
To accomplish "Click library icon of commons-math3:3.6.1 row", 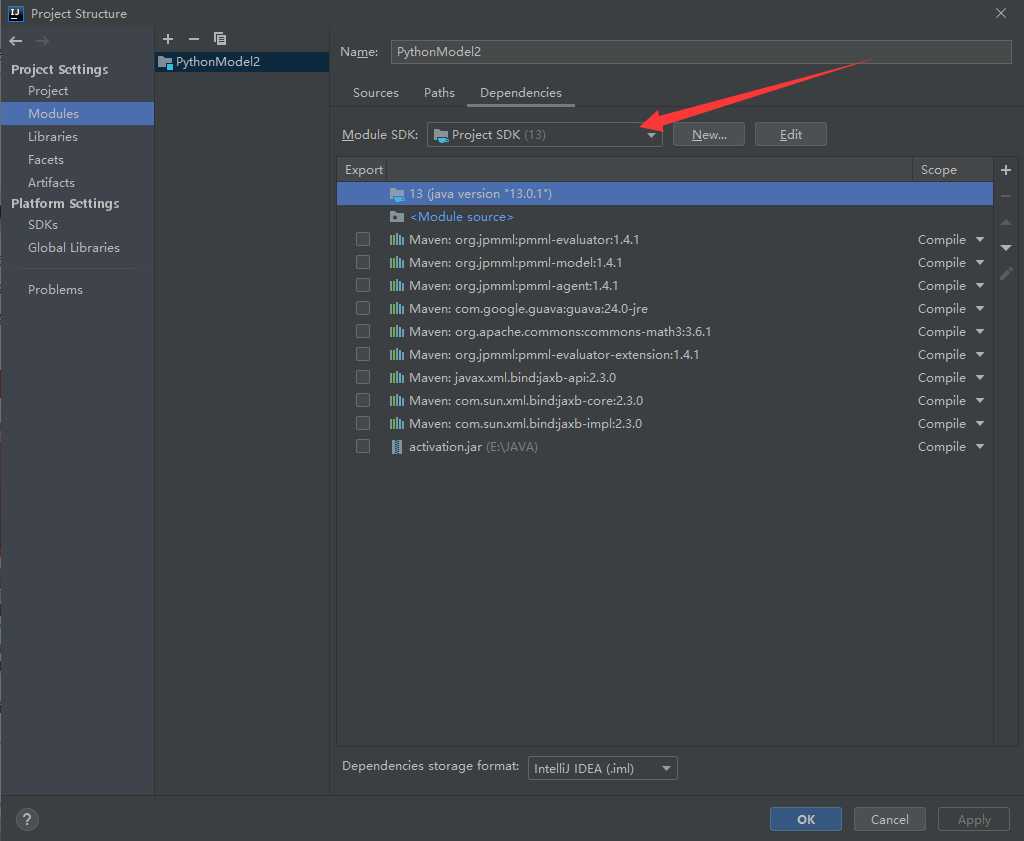I will click(396, 332).
